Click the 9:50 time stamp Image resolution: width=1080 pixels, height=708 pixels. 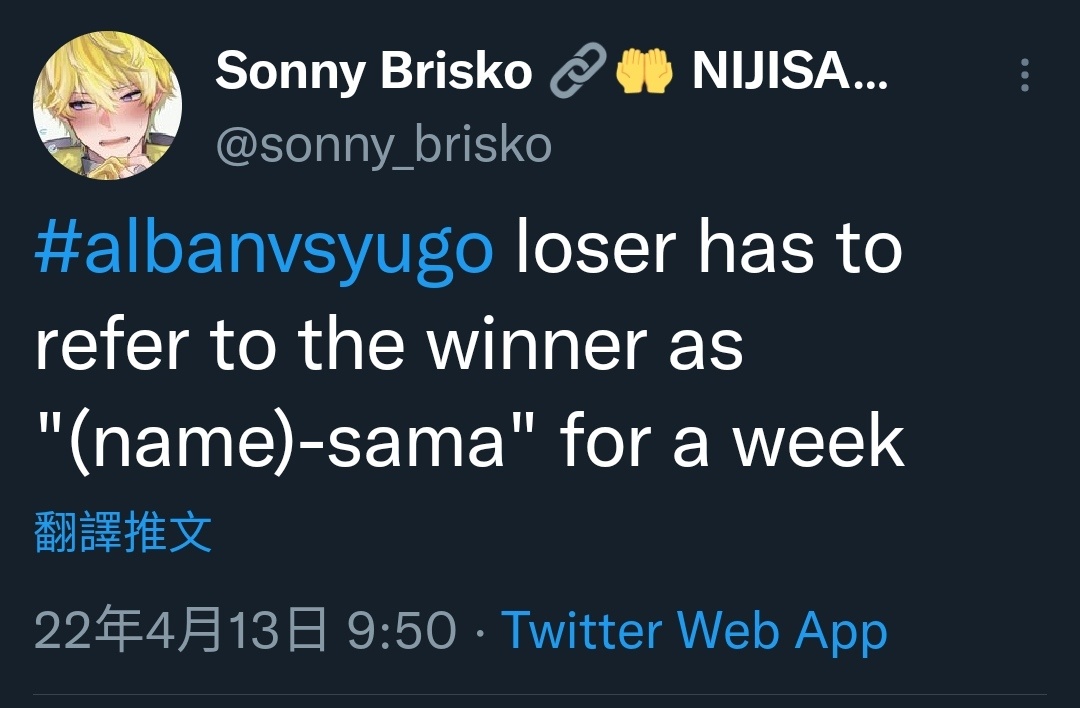[x=402, y=629]
